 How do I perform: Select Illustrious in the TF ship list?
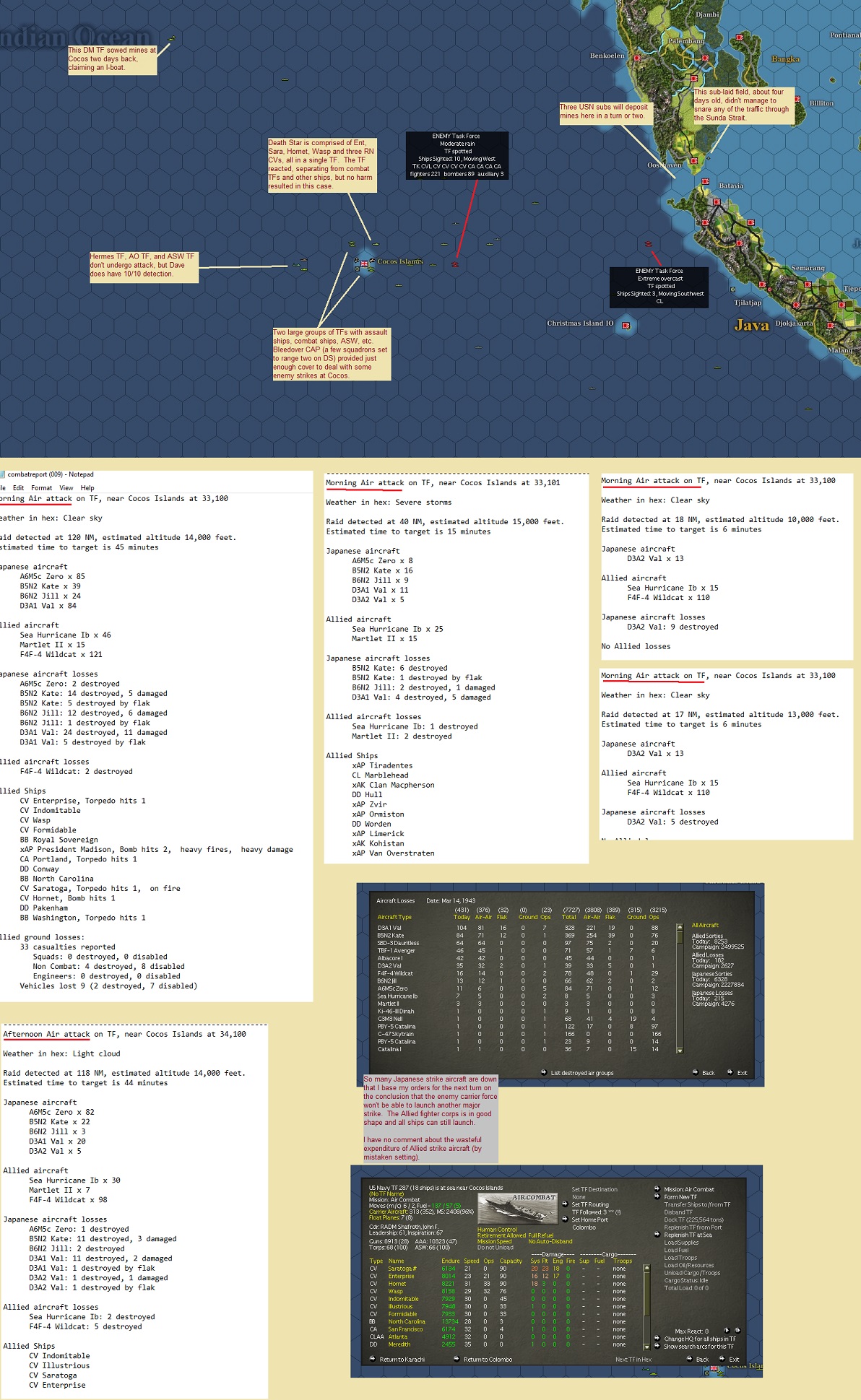pos(400,1306)
